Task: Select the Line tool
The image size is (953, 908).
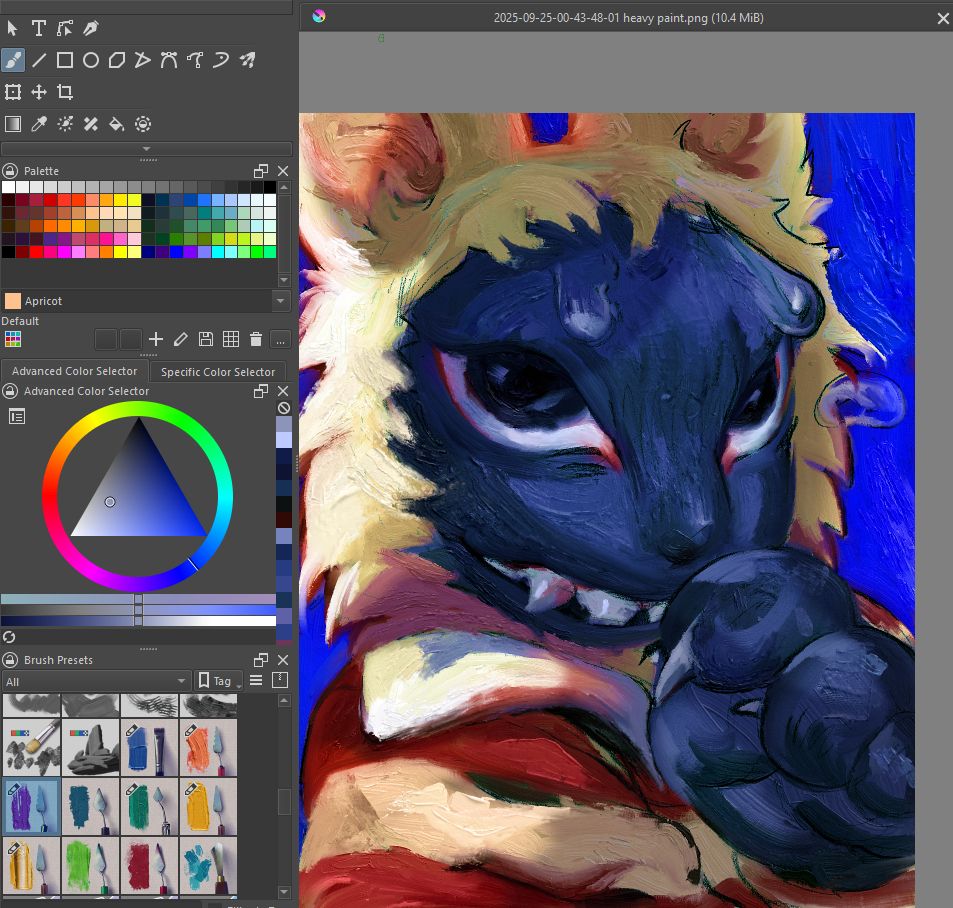Action: (38, 60)
